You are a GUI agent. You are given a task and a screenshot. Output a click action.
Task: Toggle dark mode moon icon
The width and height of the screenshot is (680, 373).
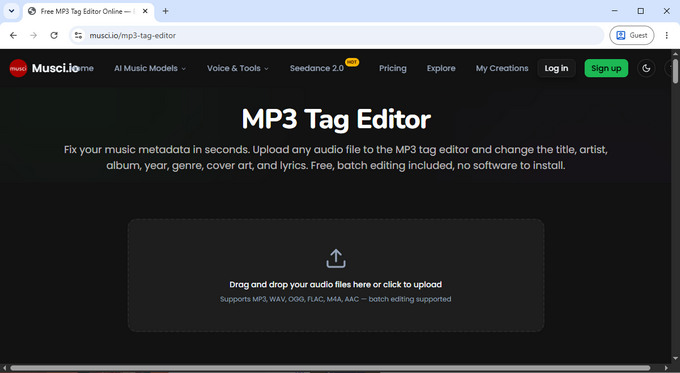coord(646,68)
